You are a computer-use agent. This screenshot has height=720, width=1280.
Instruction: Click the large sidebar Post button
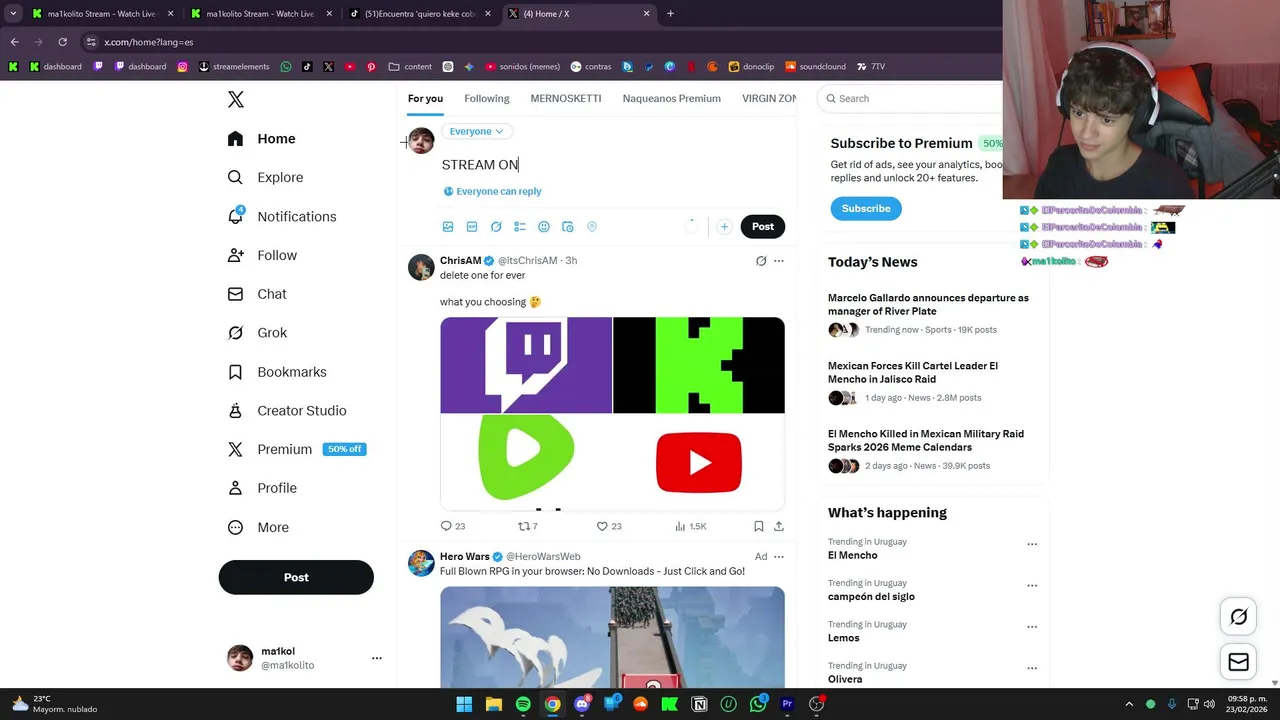click(x=296, y=578)
